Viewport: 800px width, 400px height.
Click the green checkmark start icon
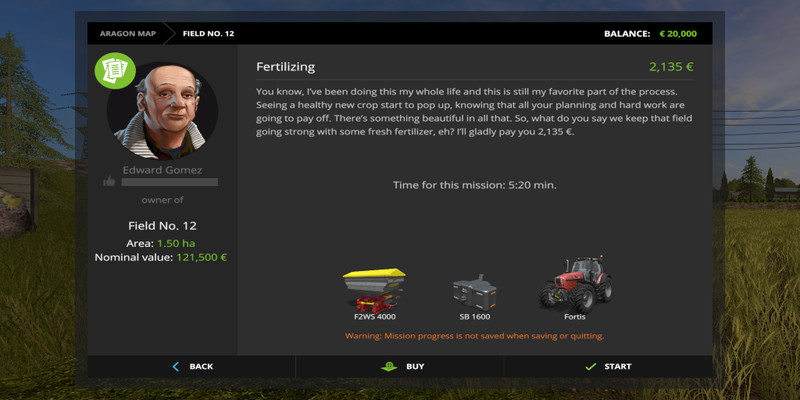[x=591, y=366]
